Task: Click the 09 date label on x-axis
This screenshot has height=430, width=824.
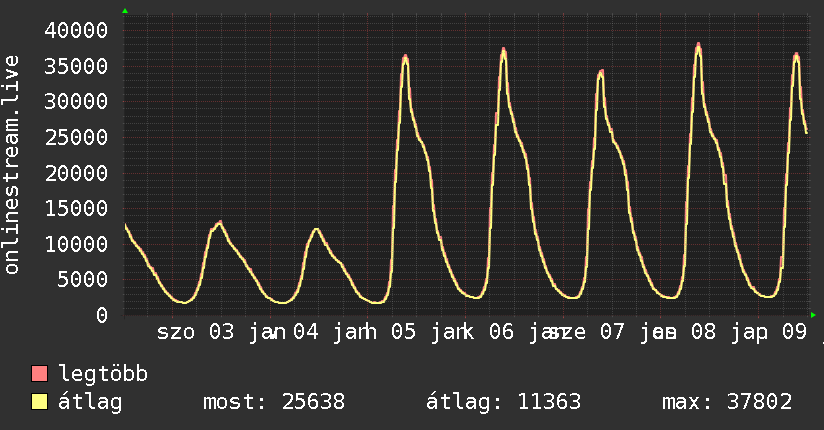Action: 794,332
